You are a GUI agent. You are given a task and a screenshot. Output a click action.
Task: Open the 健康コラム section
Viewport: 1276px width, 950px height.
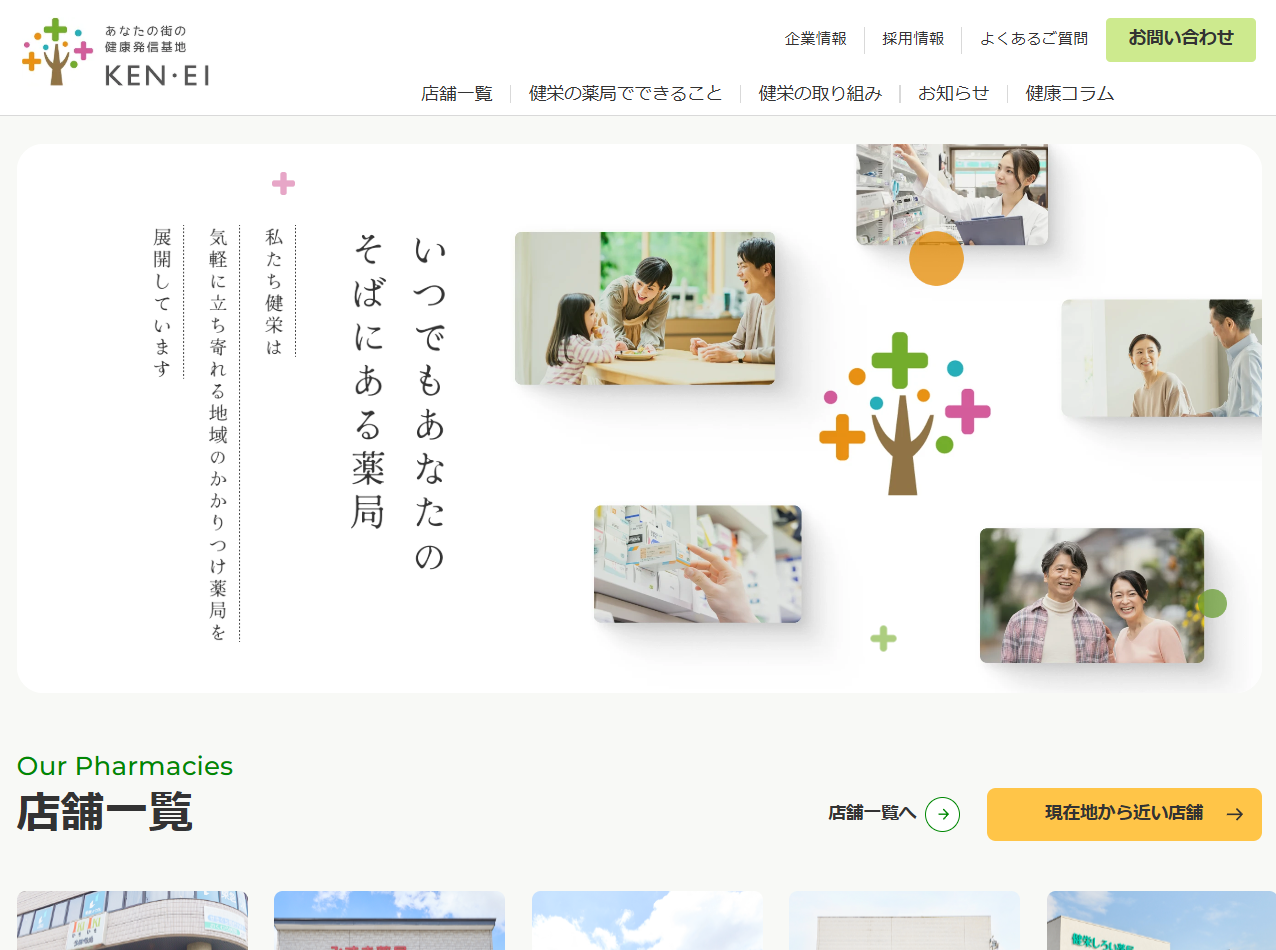point(1068,92)
